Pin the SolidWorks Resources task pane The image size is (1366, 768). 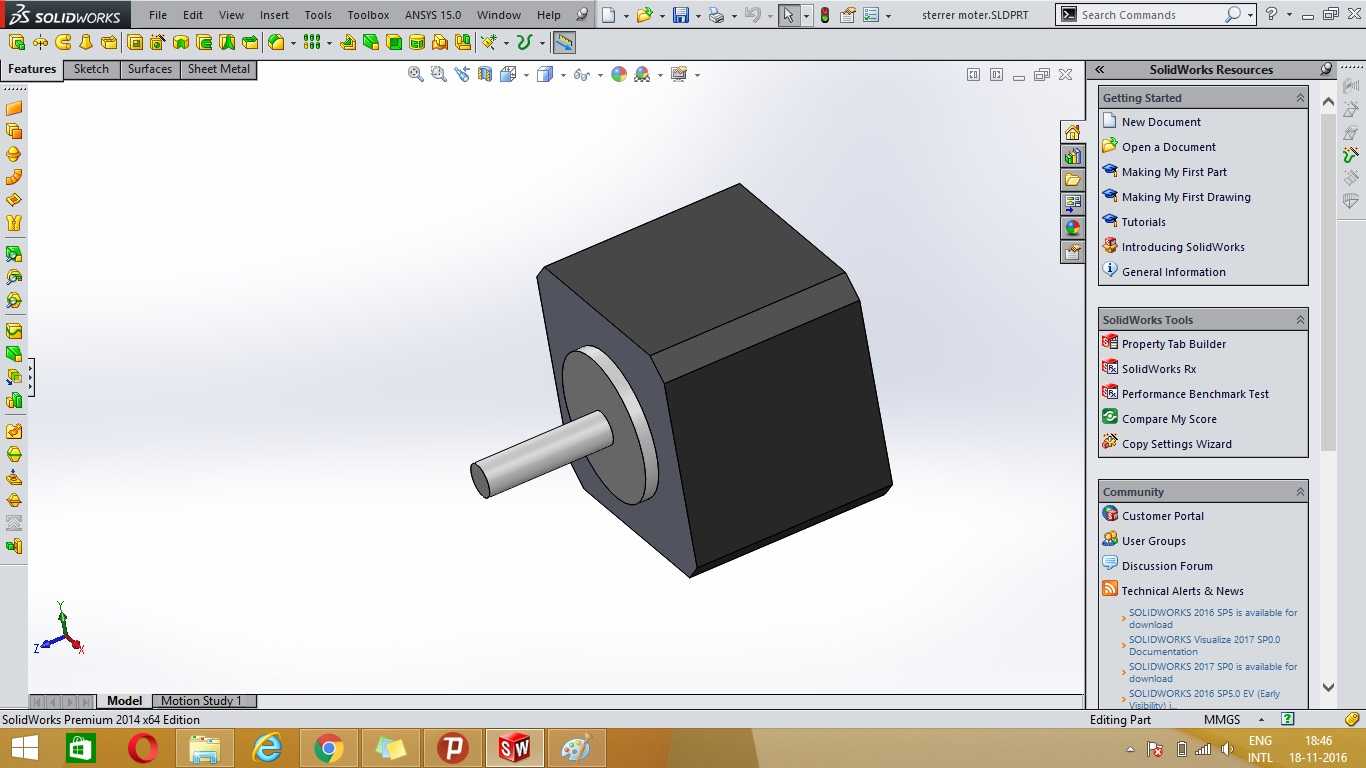[x=1326, y=69]
